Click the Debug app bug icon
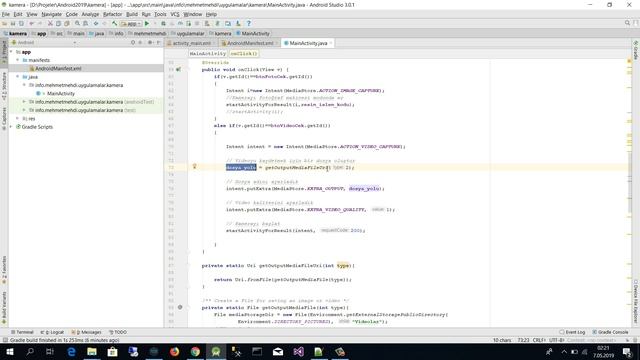The width and height of the screenshot is (640, 360). coord(163,24)
